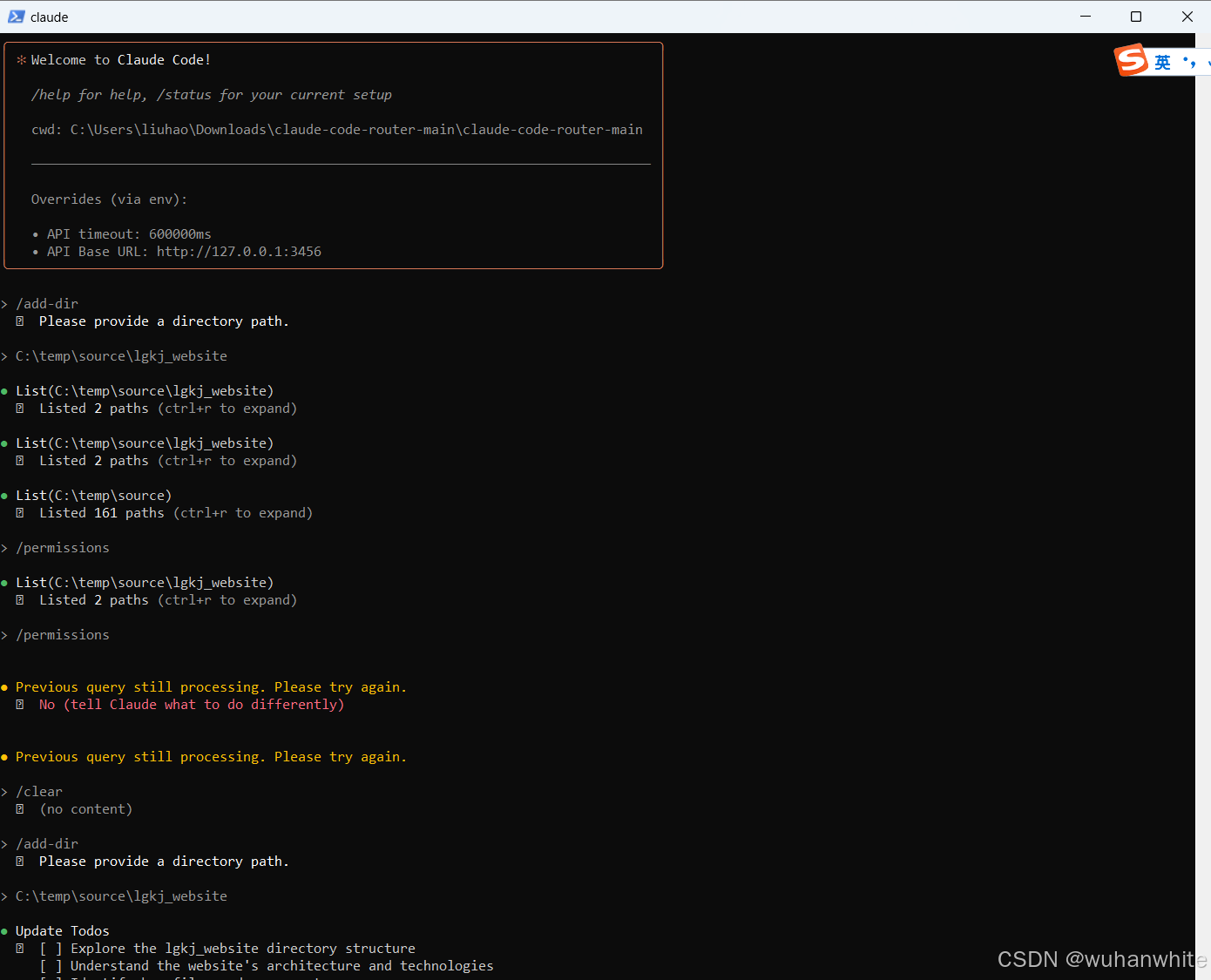
Task: Close the claude terminal window
Action: coord(1187,17)
